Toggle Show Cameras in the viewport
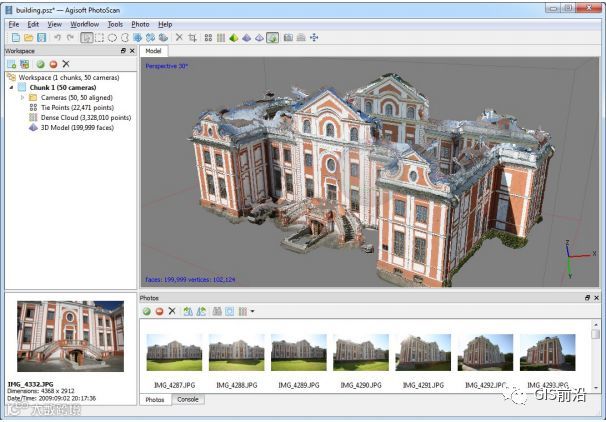 click(x=288, y=37)
